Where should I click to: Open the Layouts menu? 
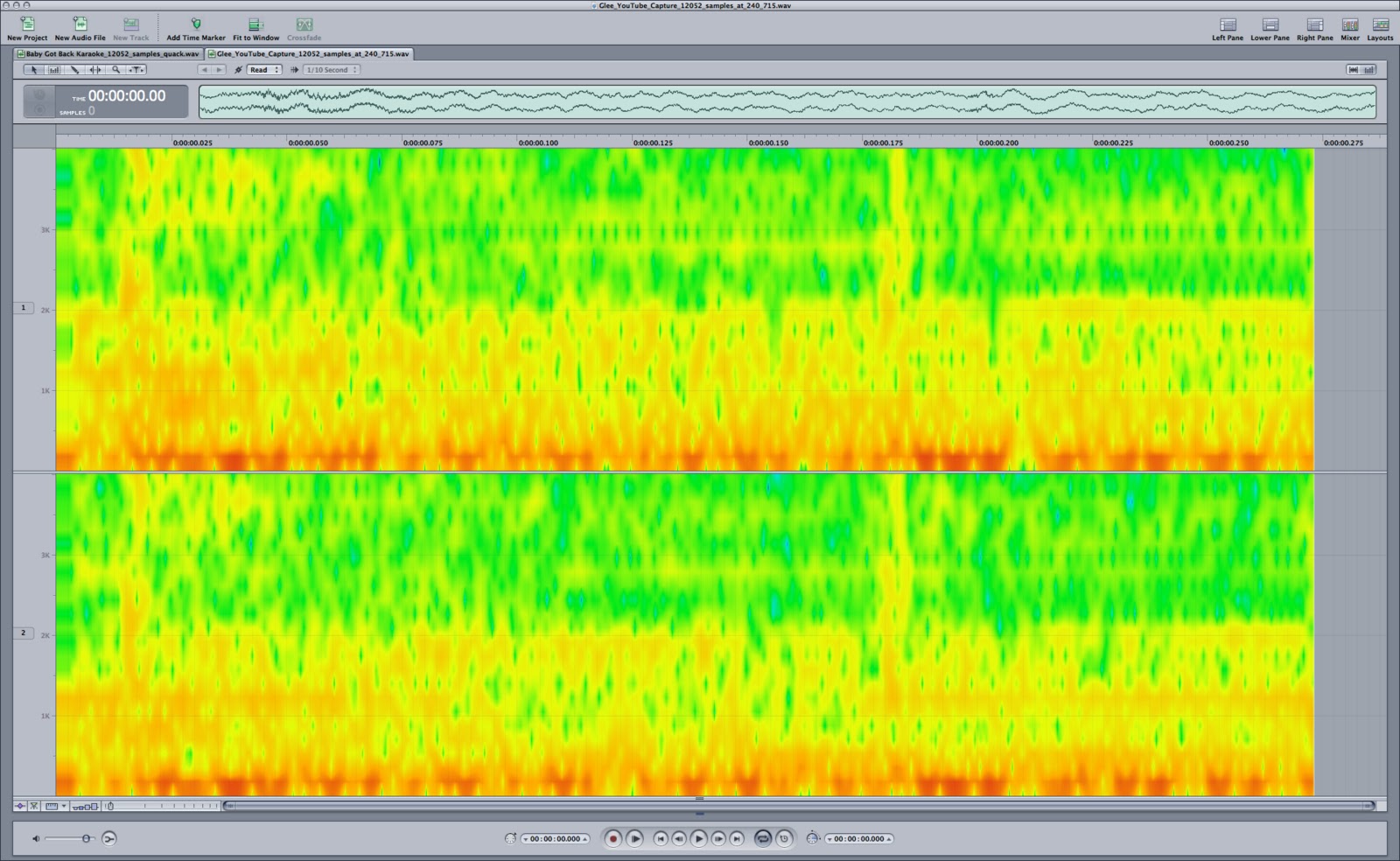1380,28
